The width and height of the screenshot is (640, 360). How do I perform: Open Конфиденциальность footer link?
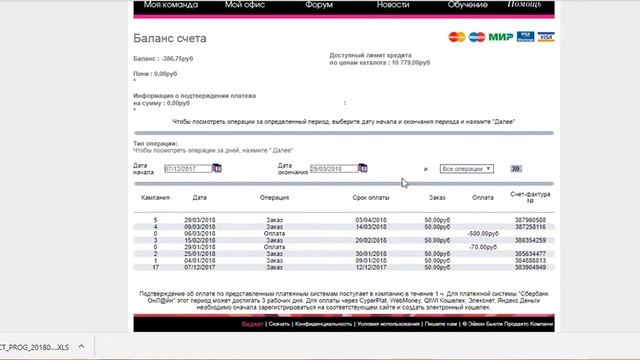[x=323, y=324]
